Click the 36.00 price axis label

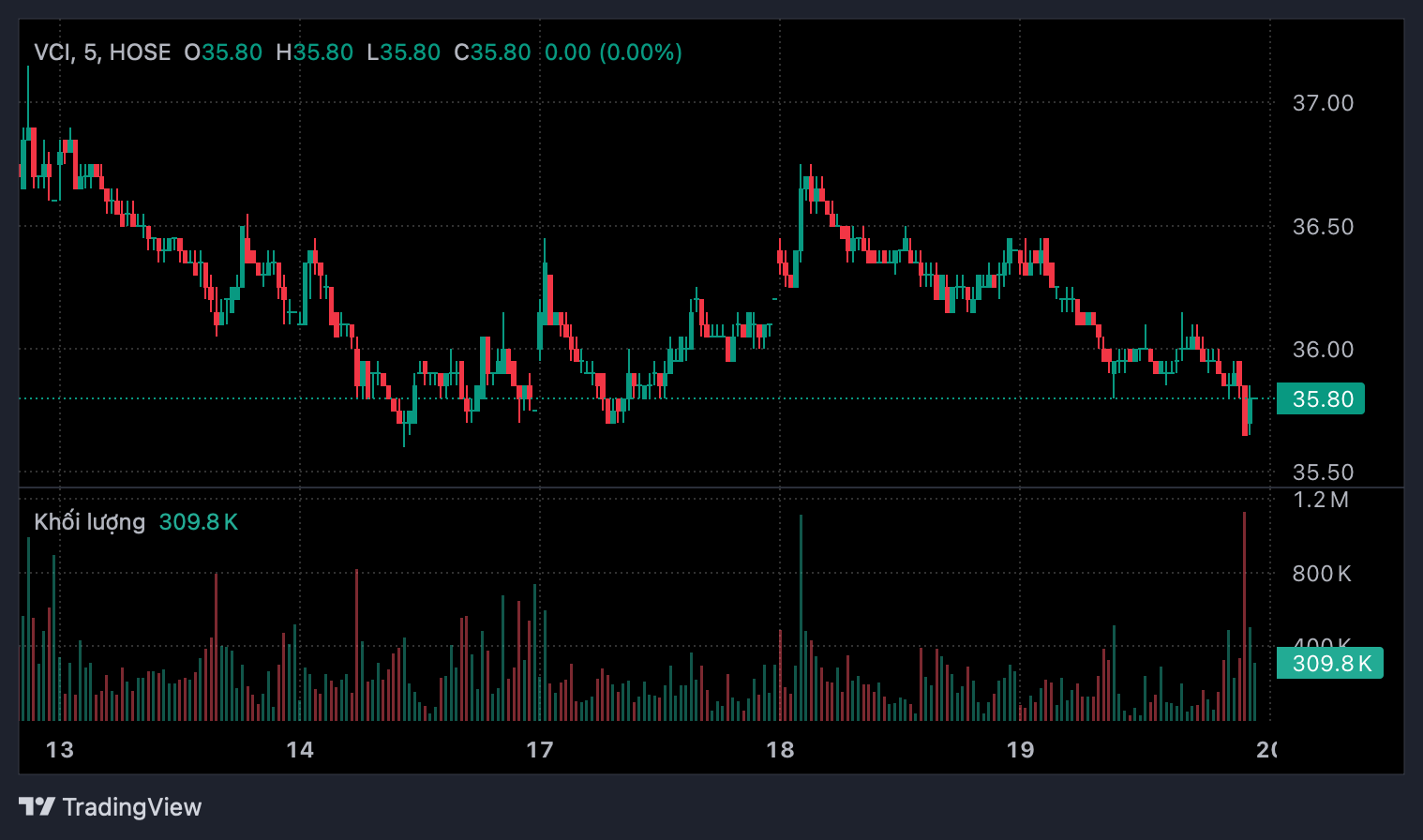coord(1323,350)
